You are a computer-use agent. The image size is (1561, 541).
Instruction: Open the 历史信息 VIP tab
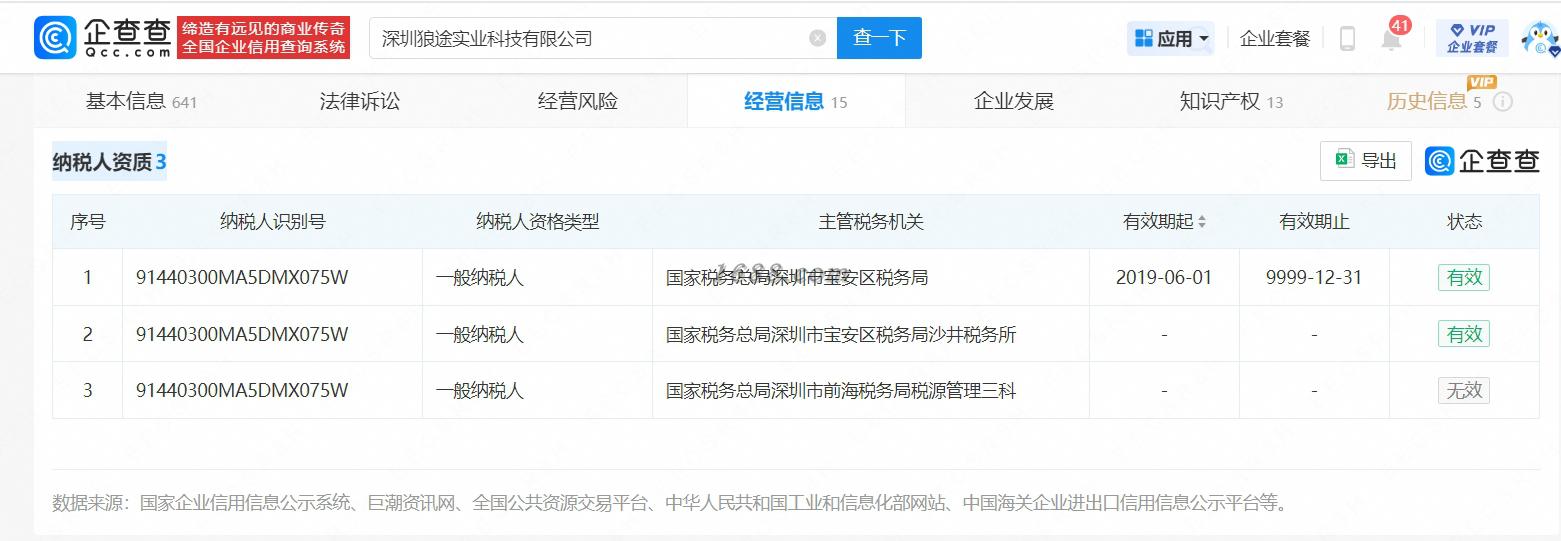(x=1434, y=101)
